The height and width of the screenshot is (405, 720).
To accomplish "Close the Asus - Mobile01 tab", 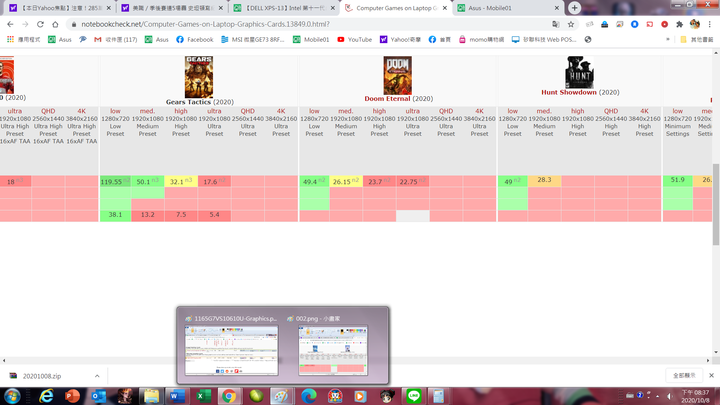I will click(x=557, y=8).
